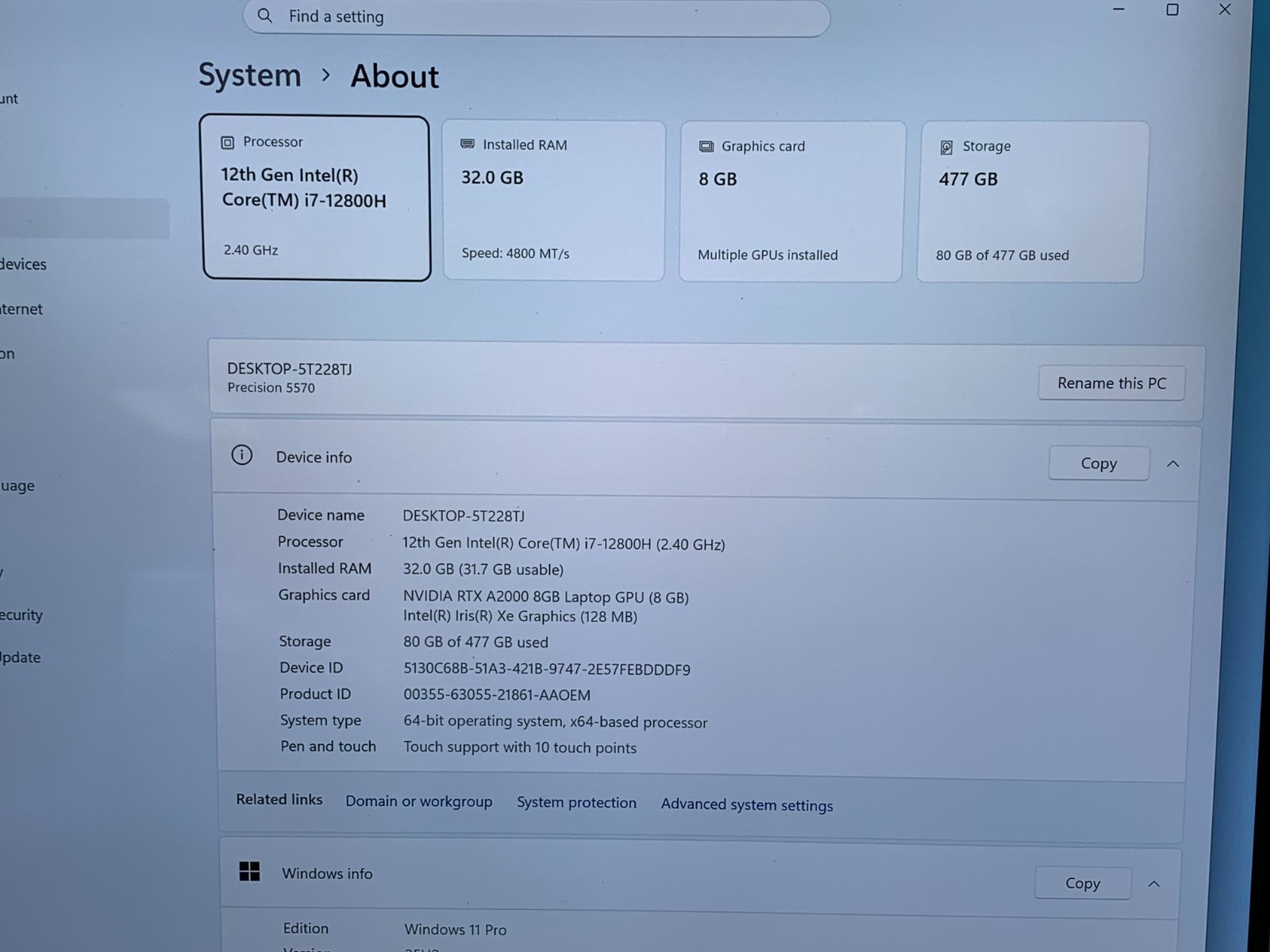Copy the Device info details
The width and height of the screenshot is (1270, 952).
(1099, 463)
